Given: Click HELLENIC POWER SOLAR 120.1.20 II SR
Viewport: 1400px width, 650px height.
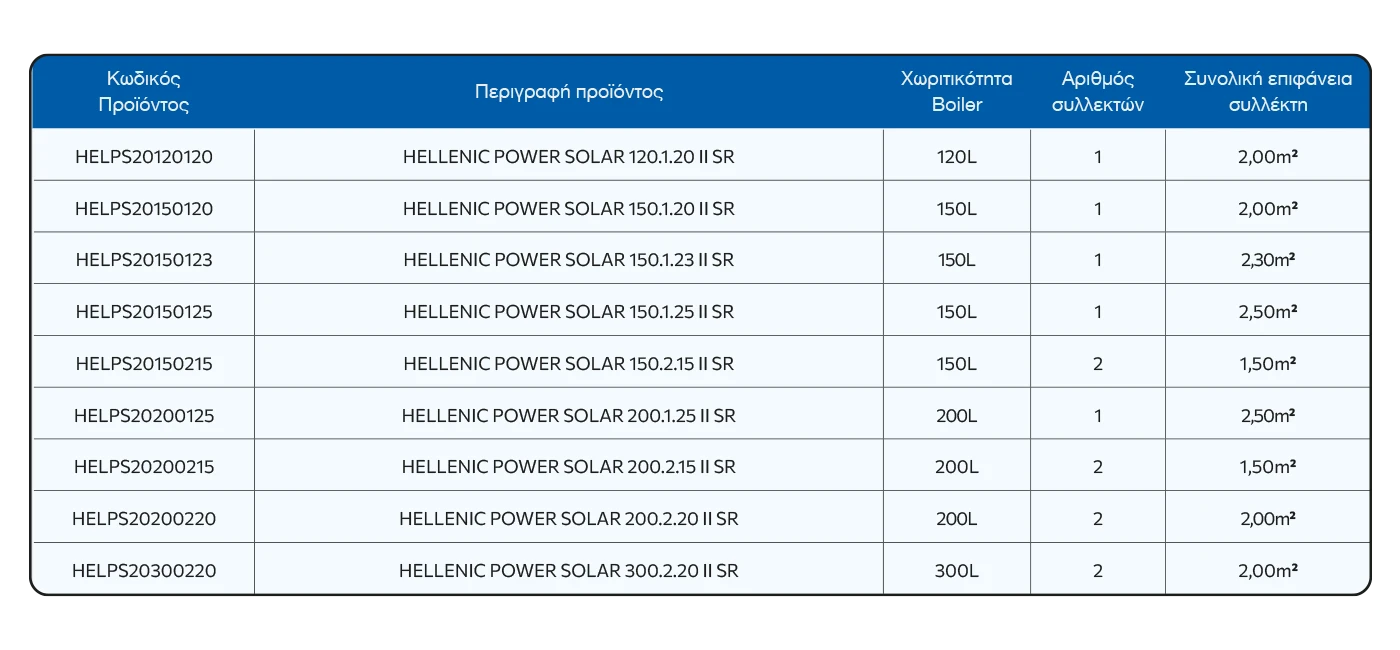Looking at the screenshot, I should coord(569,157).
